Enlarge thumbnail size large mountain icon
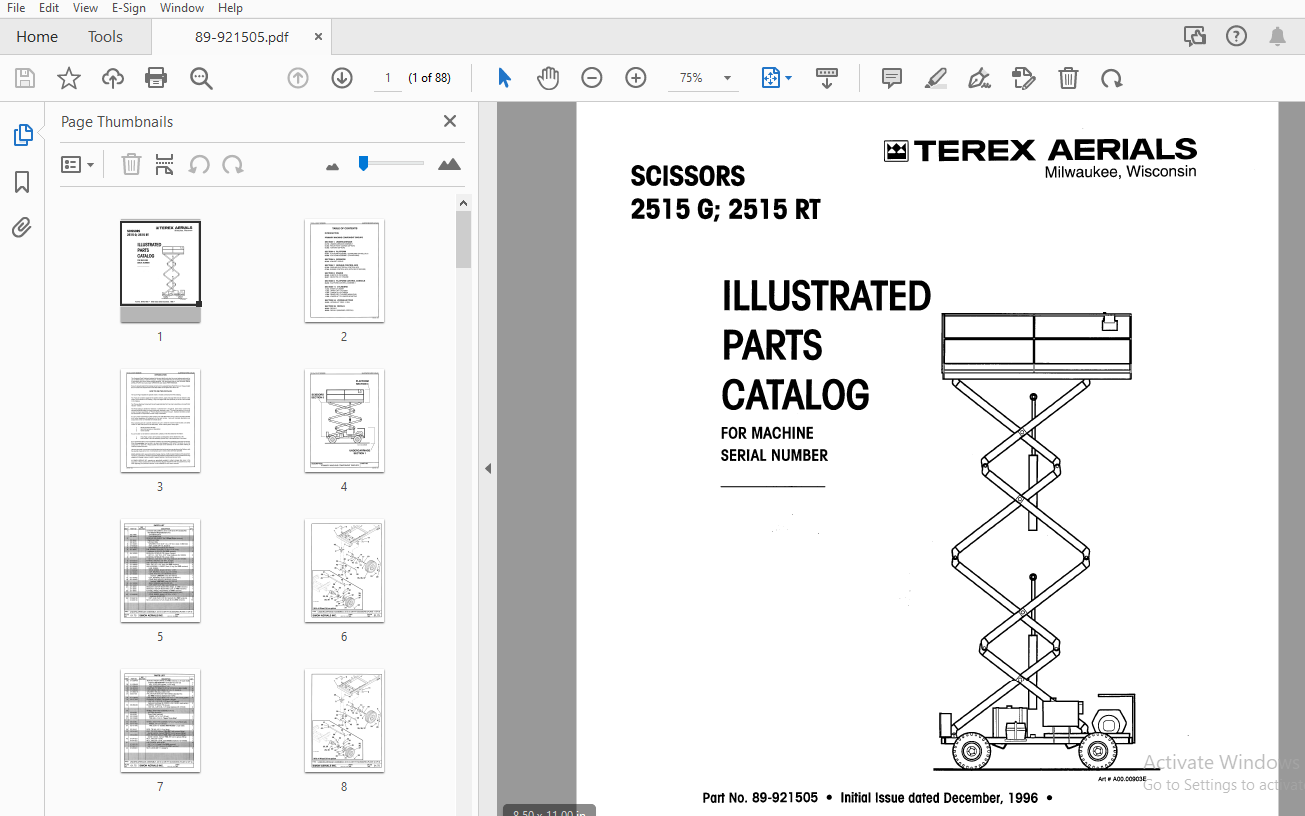The image size is (1305, 816). point(450,164)
